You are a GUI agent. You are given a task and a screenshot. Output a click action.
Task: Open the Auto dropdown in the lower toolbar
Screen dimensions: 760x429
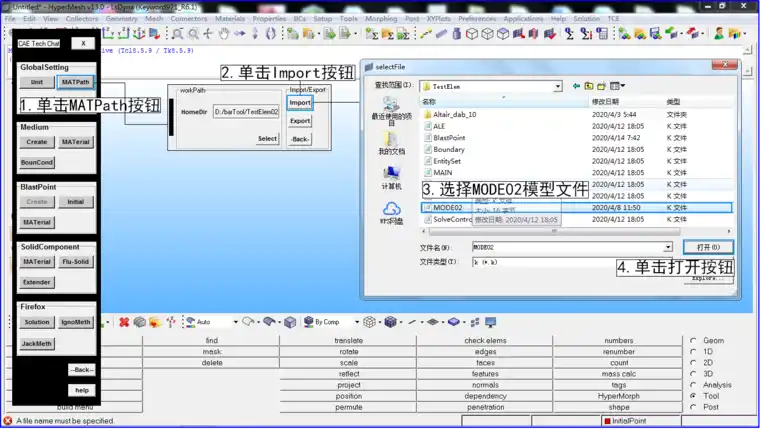tap(236, 322)
